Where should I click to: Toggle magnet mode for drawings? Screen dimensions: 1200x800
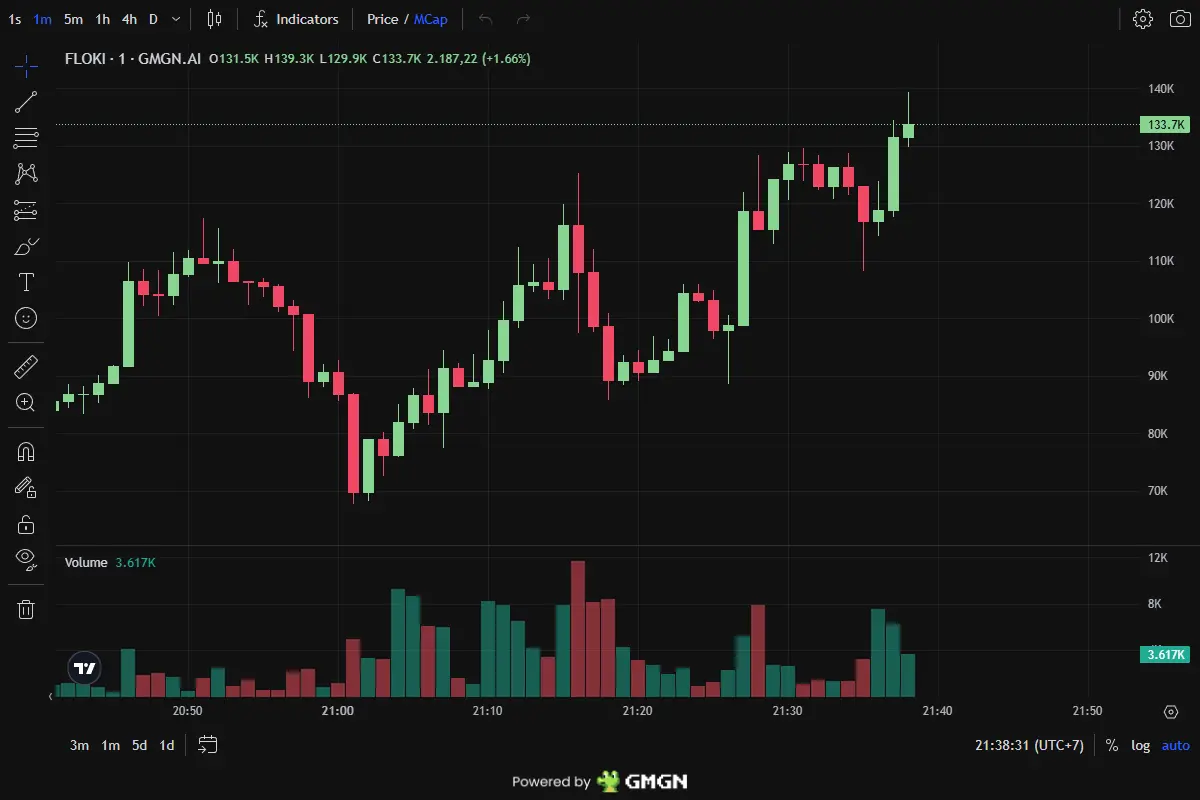click(x=26, y=451)
